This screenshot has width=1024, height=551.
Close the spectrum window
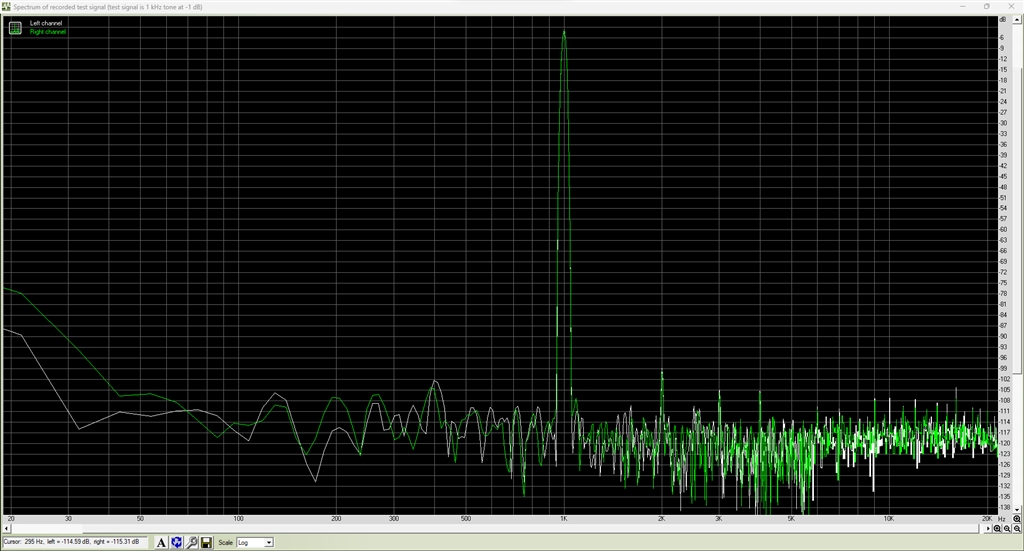point(1011,7)
